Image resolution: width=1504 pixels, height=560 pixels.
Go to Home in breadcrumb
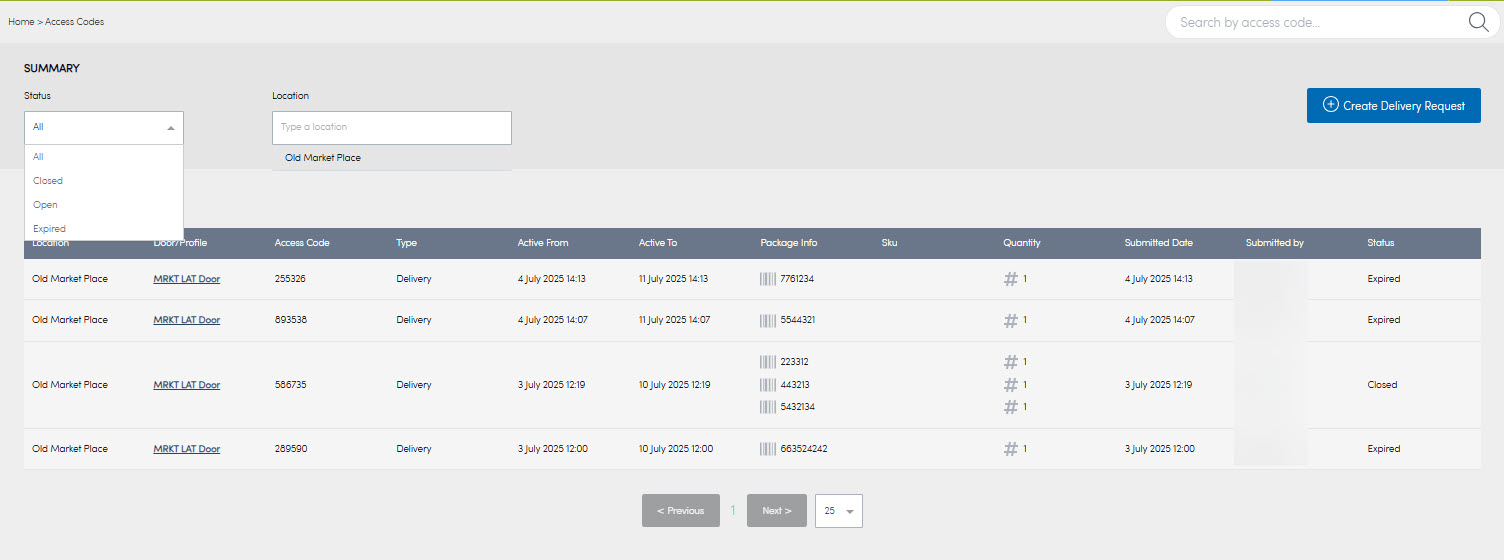[x=21, y=22]
